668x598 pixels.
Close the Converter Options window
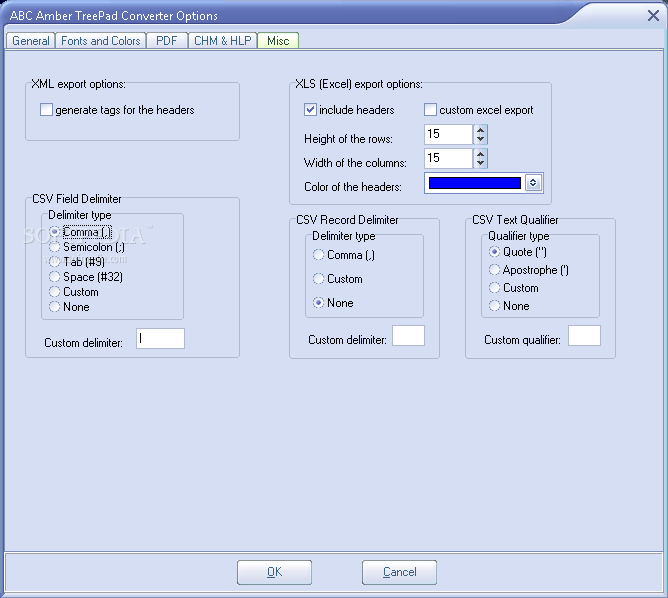tap(653, 16)
